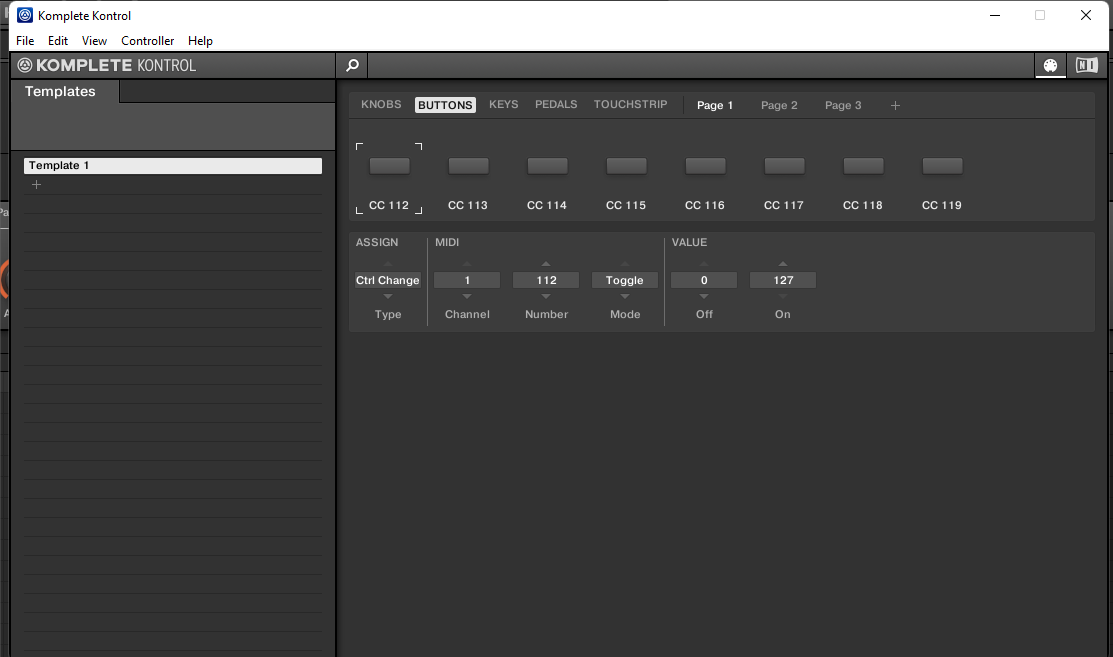Select the button above CC 118
This screenshot has width=1113, height=657.
point(863,166)
